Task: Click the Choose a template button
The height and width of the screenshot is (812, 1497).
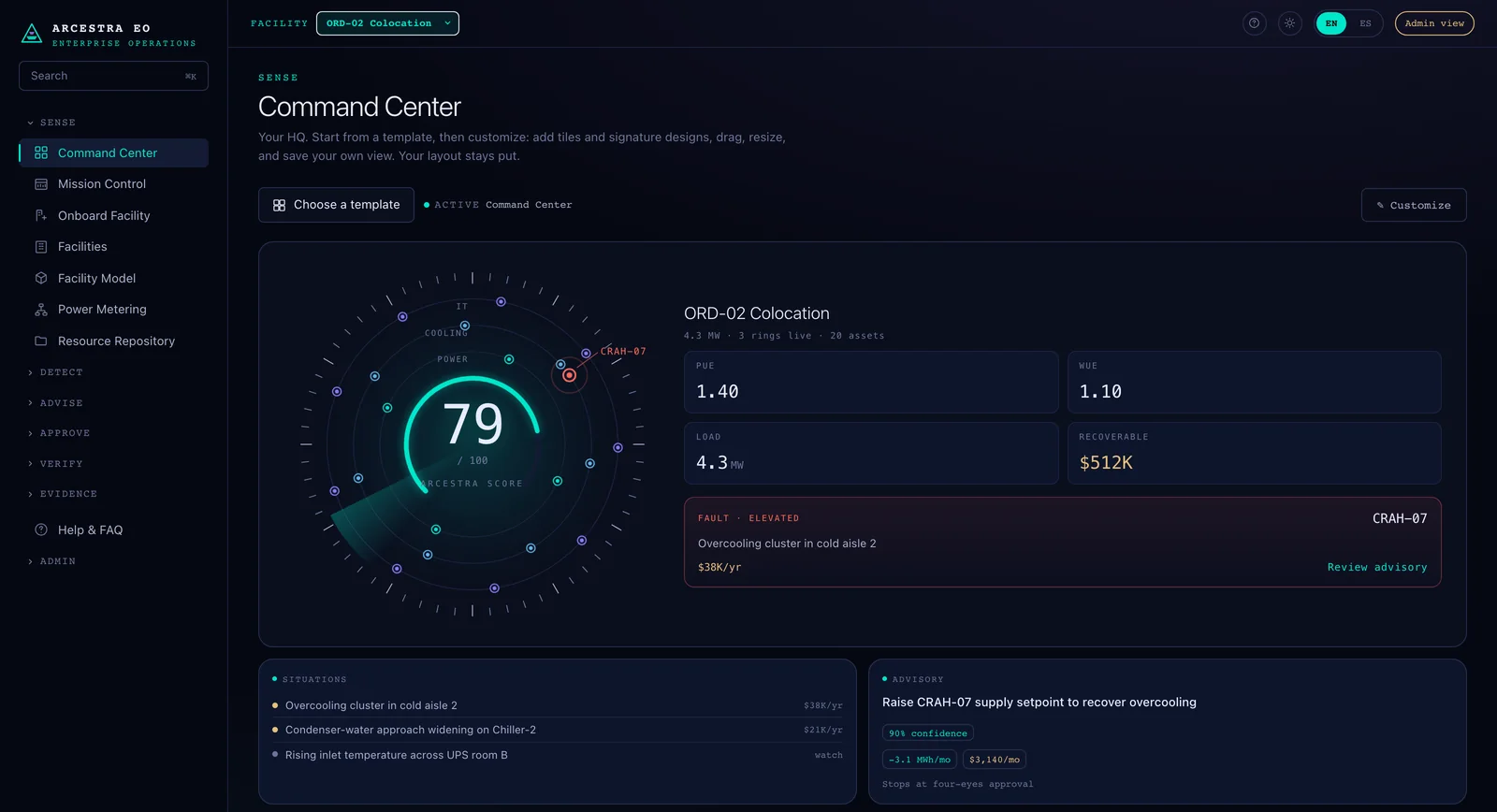Action: pos(336,205)
